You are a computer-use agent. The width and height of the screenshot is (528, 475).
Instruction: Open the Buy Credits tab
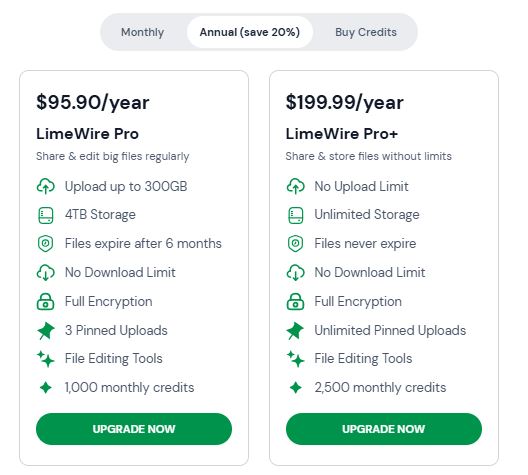pos(366,32)
